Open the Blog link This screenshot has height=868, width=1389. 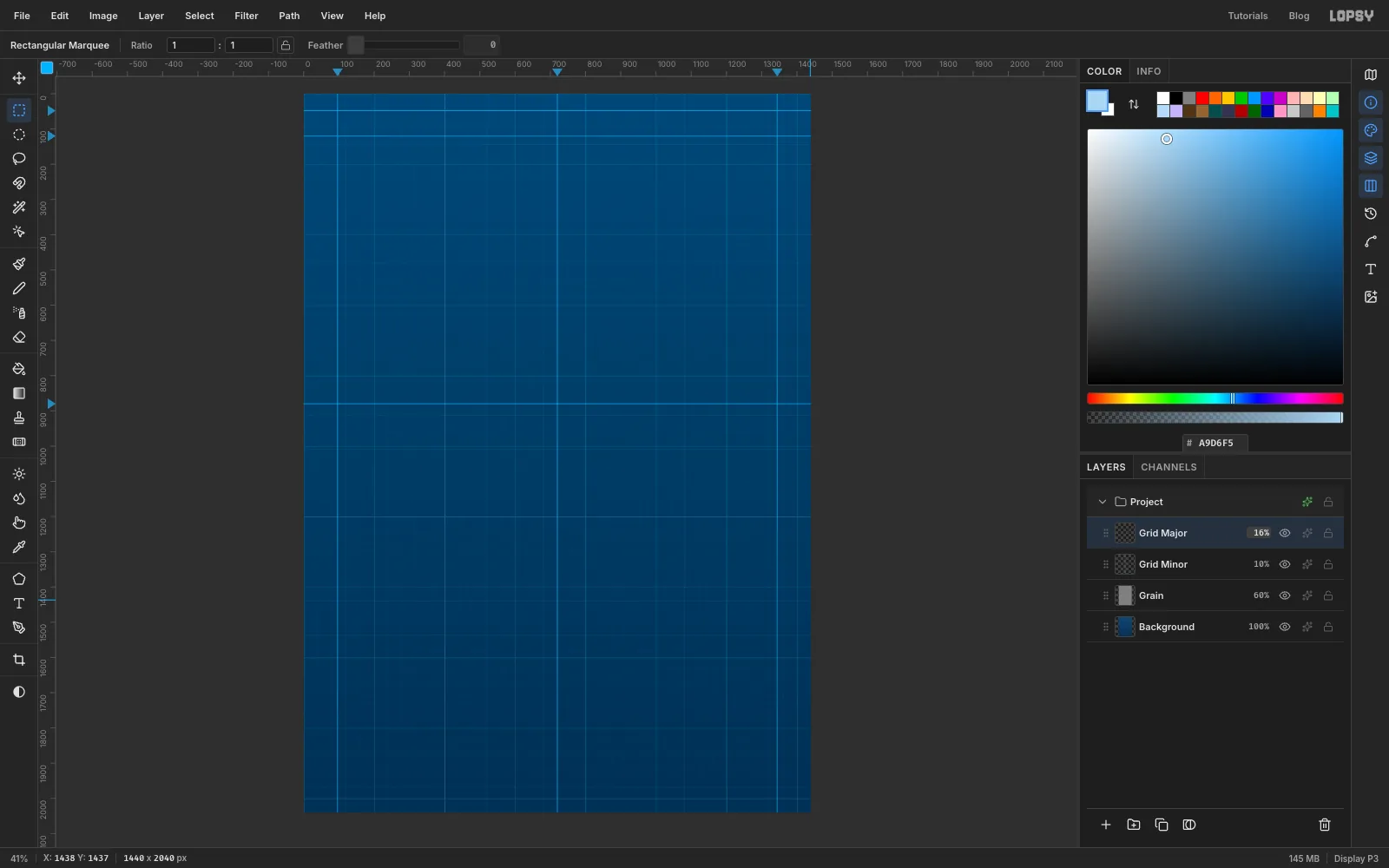click(x=1299, y=16)
